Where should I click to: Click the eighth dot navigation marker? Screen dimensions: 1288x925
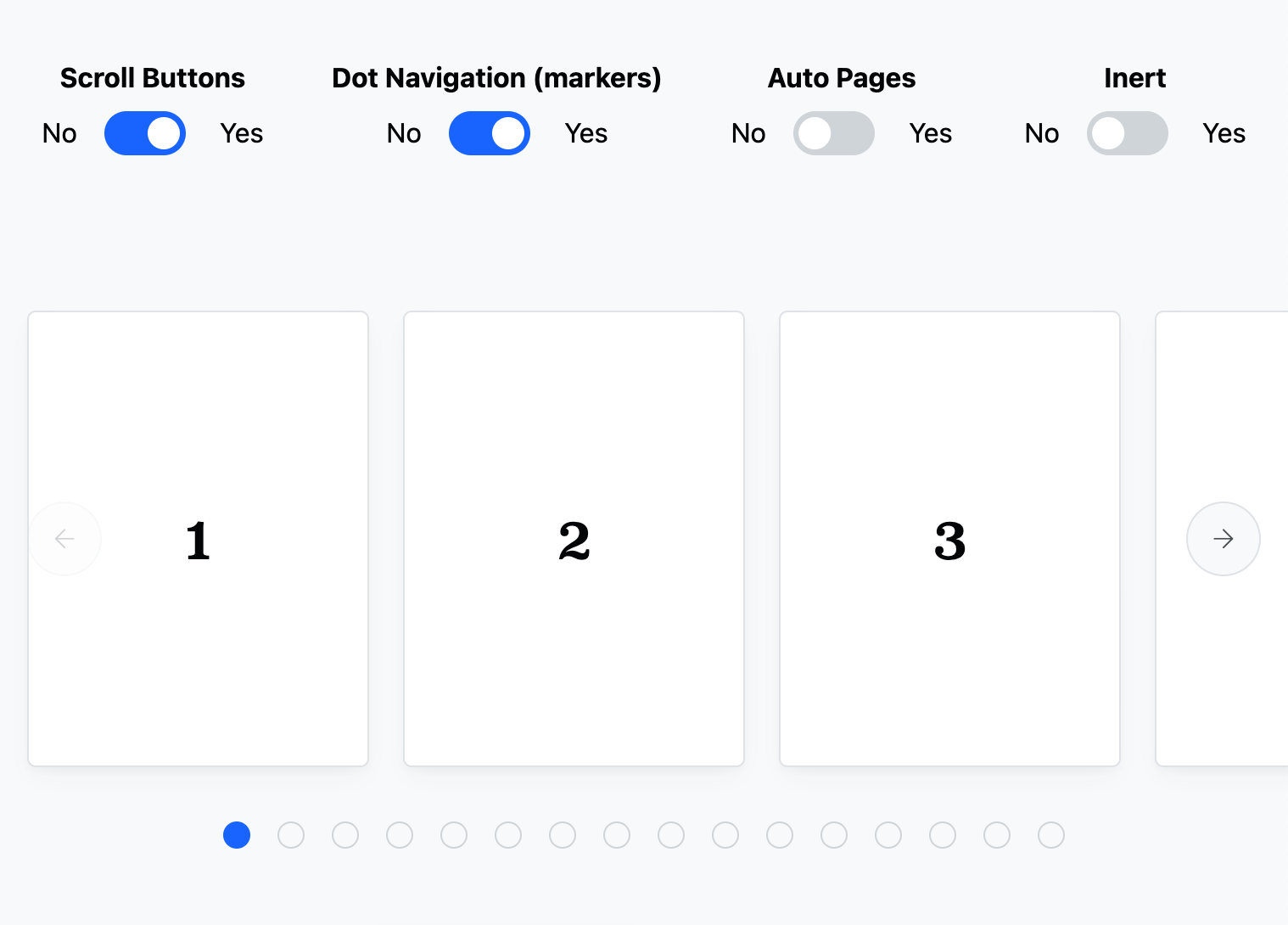pyautogui.click(x=617, y=835)
